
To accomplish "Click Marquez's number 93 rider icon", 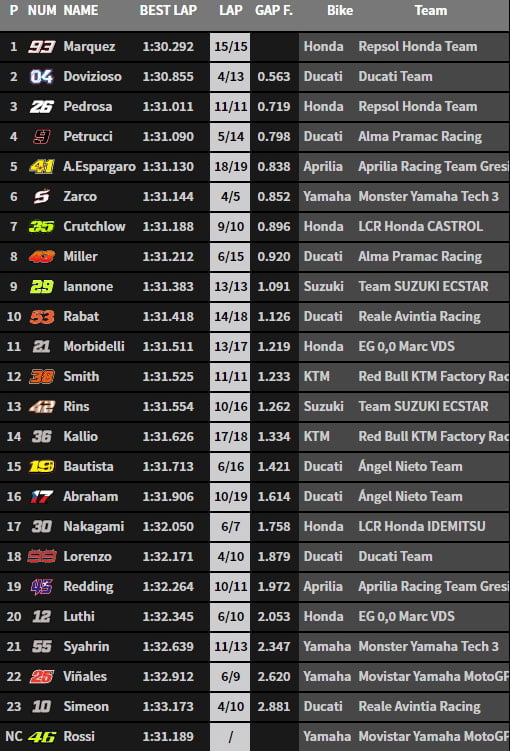I will click(x=42, y=46).
